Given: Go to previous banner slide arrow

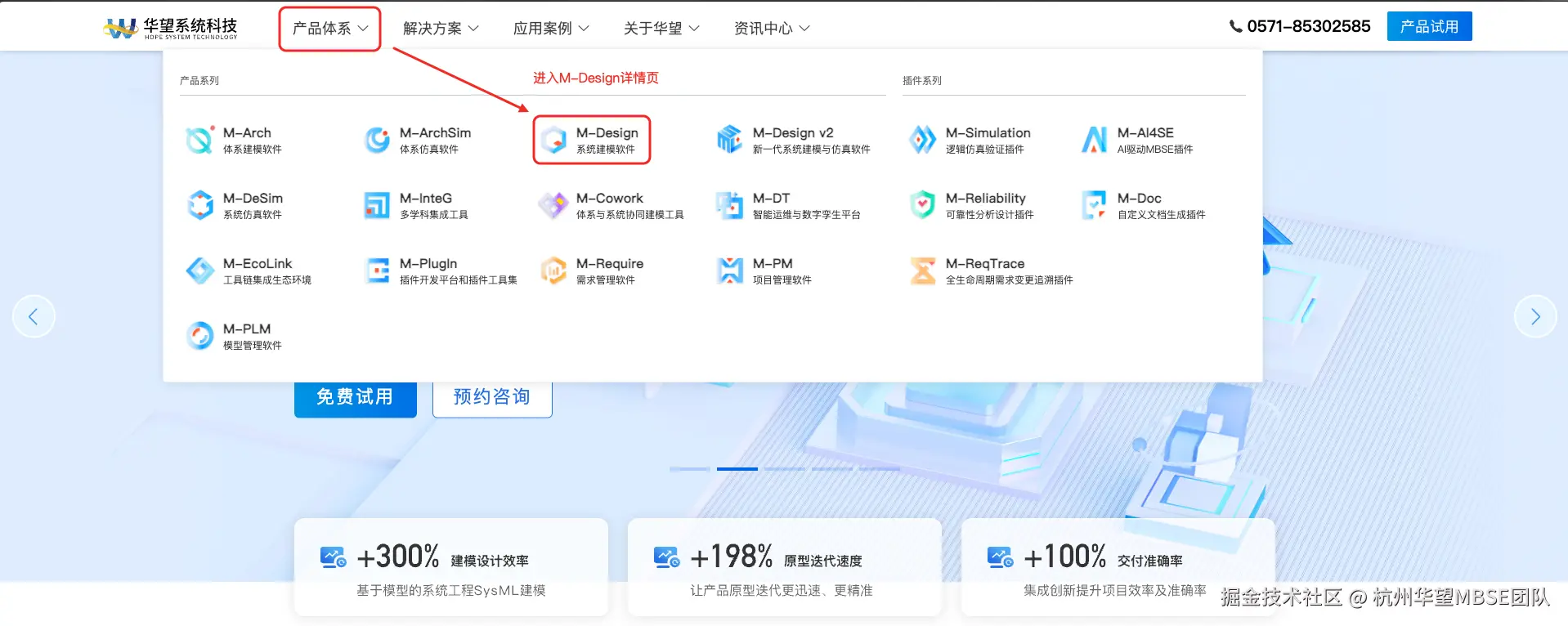Looking at the screenshot, I should tap(34, 316).
